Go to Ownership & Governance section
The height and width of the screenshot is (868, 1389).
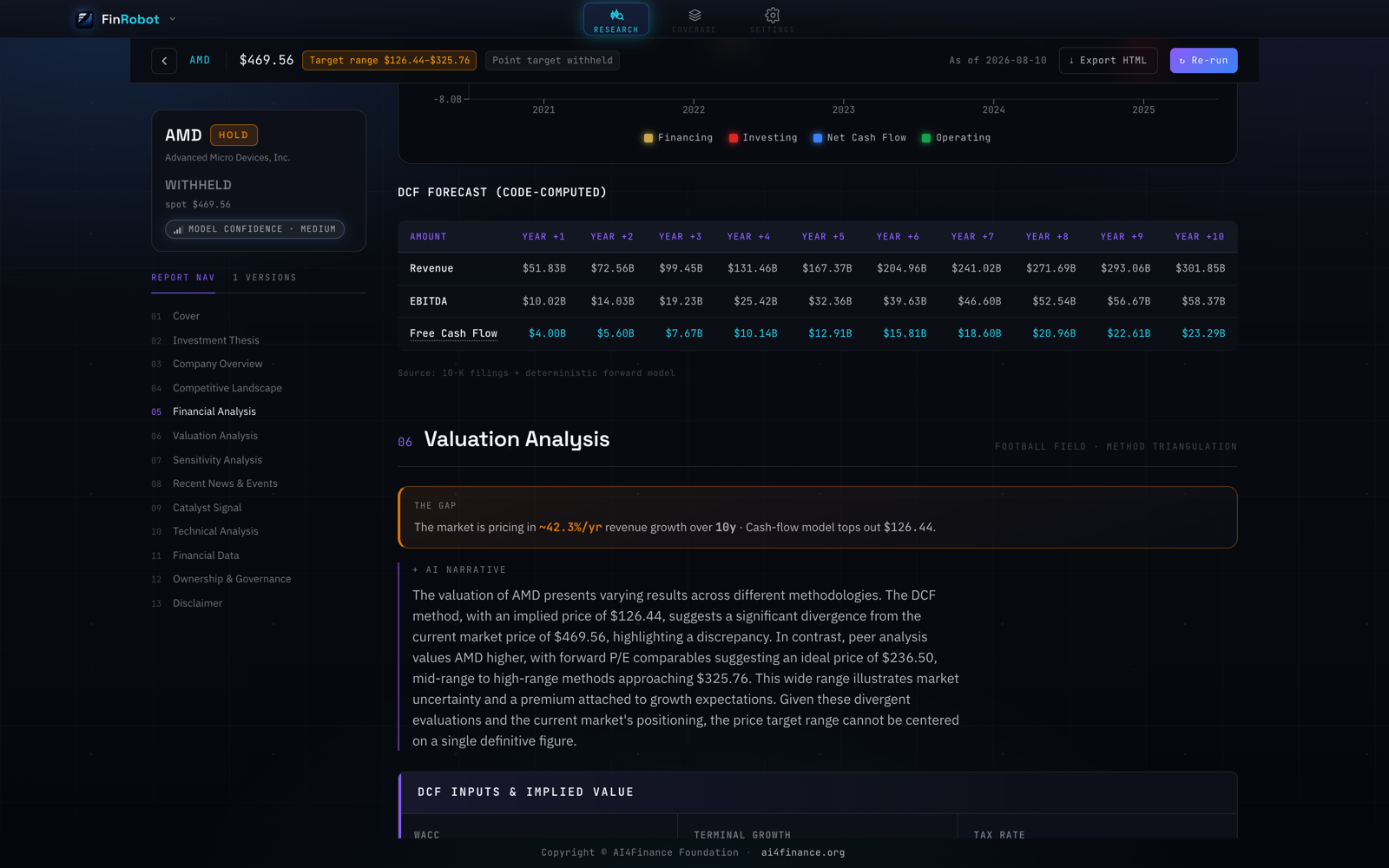click(232, 579)
